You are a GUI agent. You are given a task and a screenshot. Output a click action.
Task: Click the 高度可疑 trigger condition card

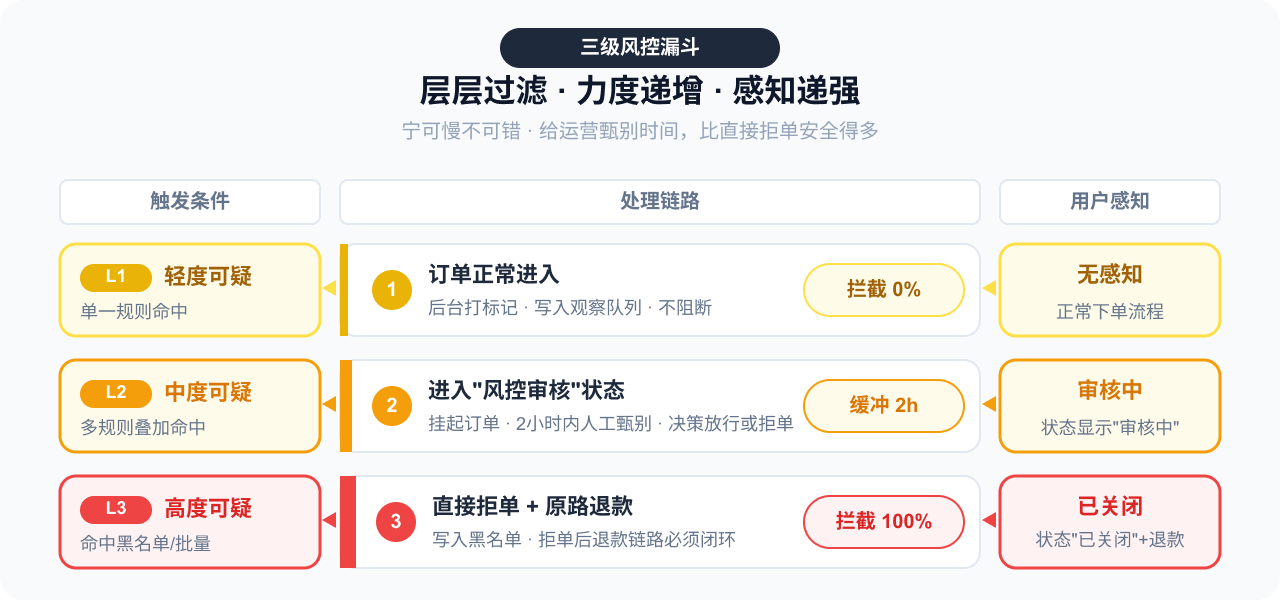coord(190,522)
